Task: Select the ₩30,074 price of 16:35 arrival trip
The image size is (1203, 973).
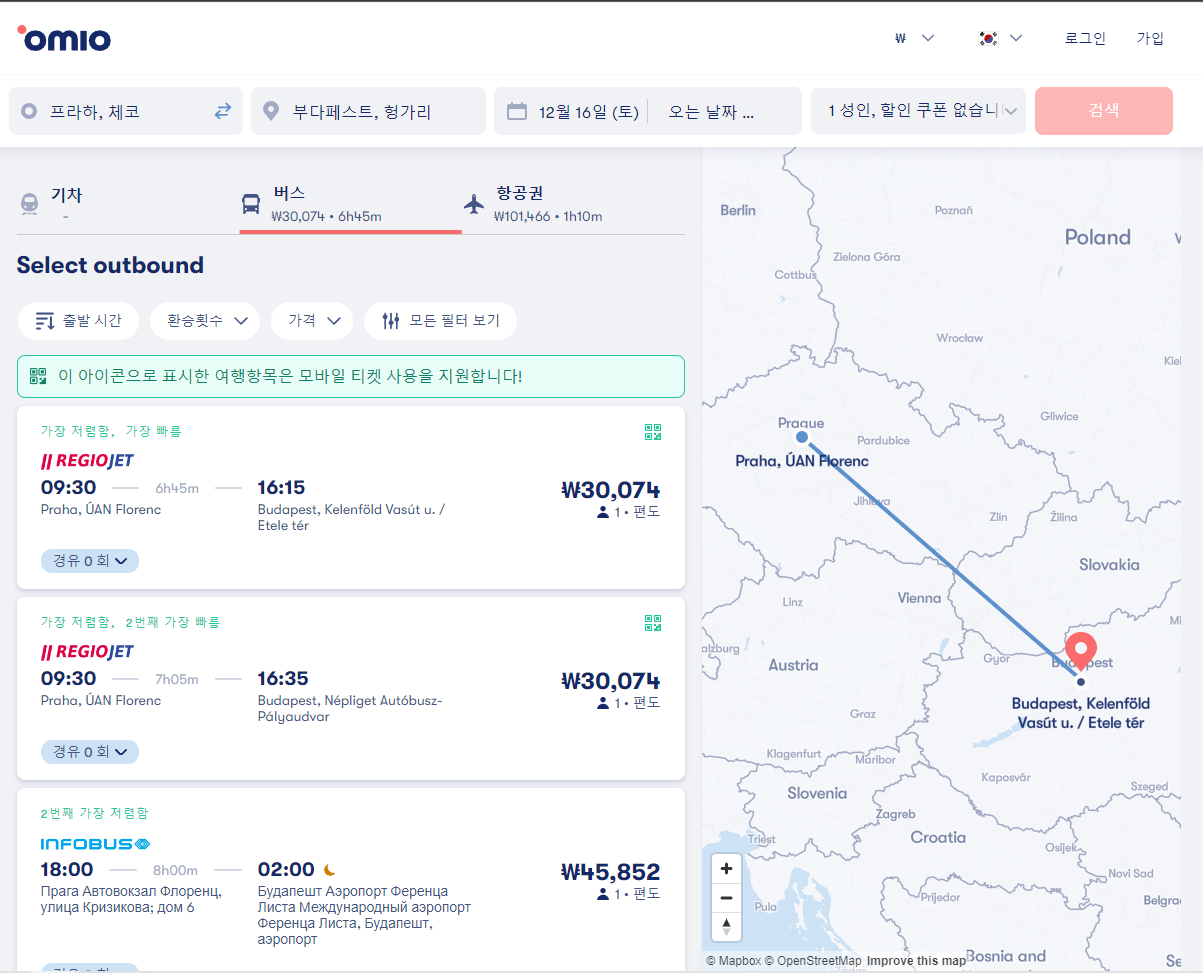Action: (x=610, y=681)
